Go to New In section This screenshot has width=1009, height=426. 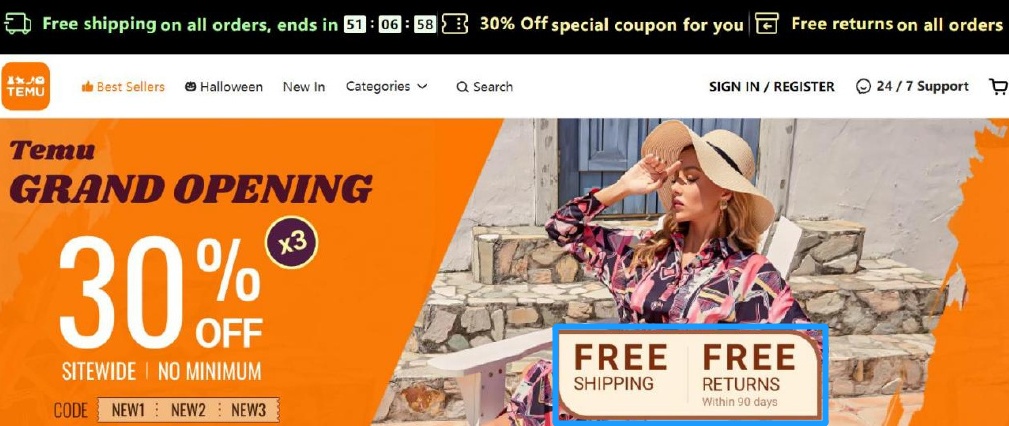click(304, 87)
